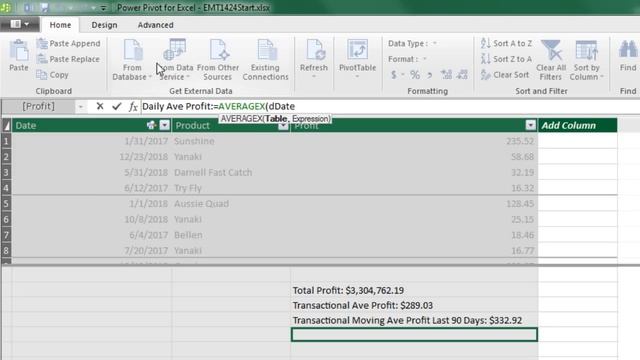The width and height of the screenshot is (640, 360).
Task: Switch to the Home tab
Action: pyautogui.click(x=60, y=25)
